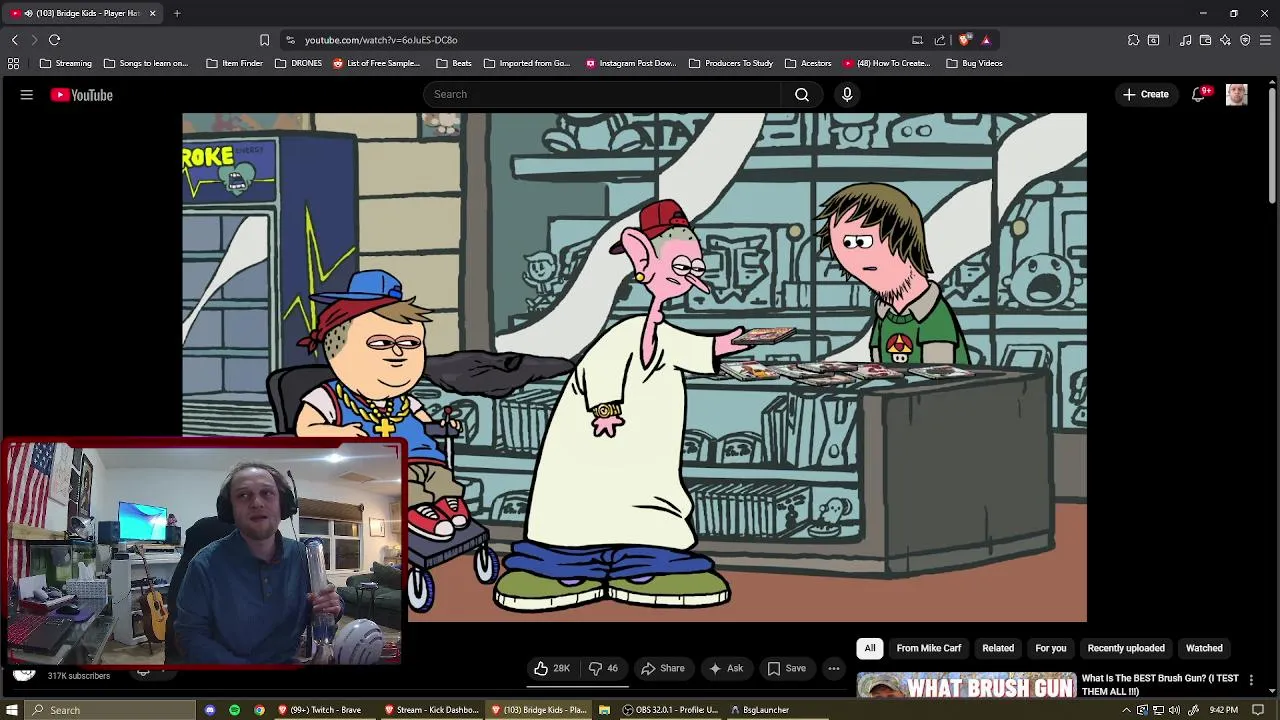1280x720 pixels.
Task: Open the WHAT BRUSH GUN video thumbnail
Action: (x=966, y=685)
